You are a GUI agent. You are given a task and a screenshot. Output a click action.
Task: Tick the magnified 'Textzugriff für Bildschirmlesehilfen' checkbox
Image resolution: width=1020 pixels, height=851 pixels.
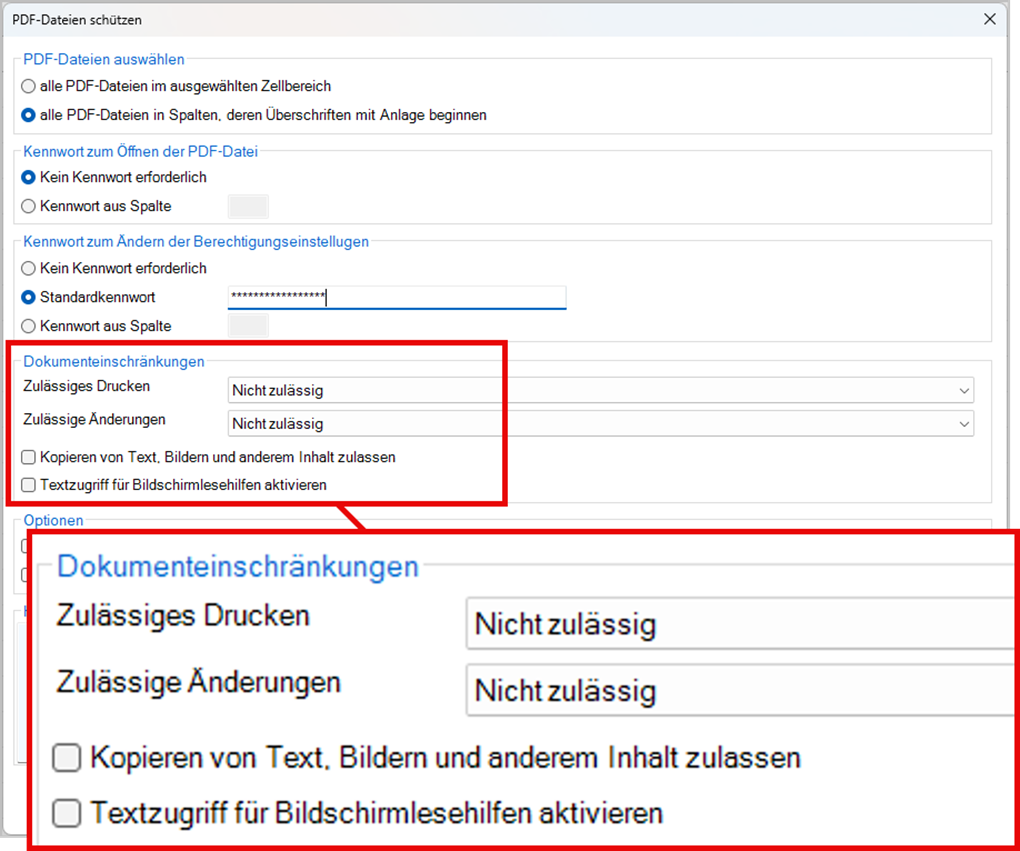click(x=67, y=813)
